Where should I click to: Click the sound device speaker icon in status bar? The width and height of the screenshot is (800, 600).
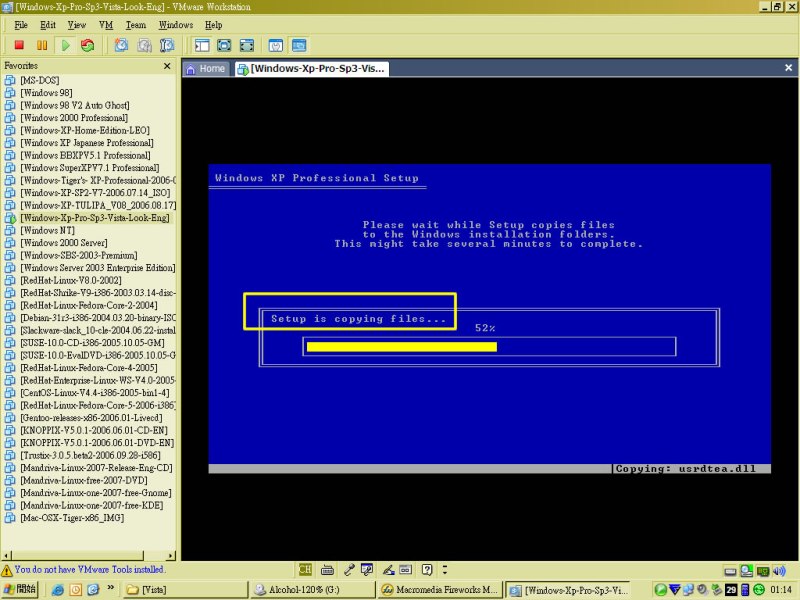coord(779,571)
